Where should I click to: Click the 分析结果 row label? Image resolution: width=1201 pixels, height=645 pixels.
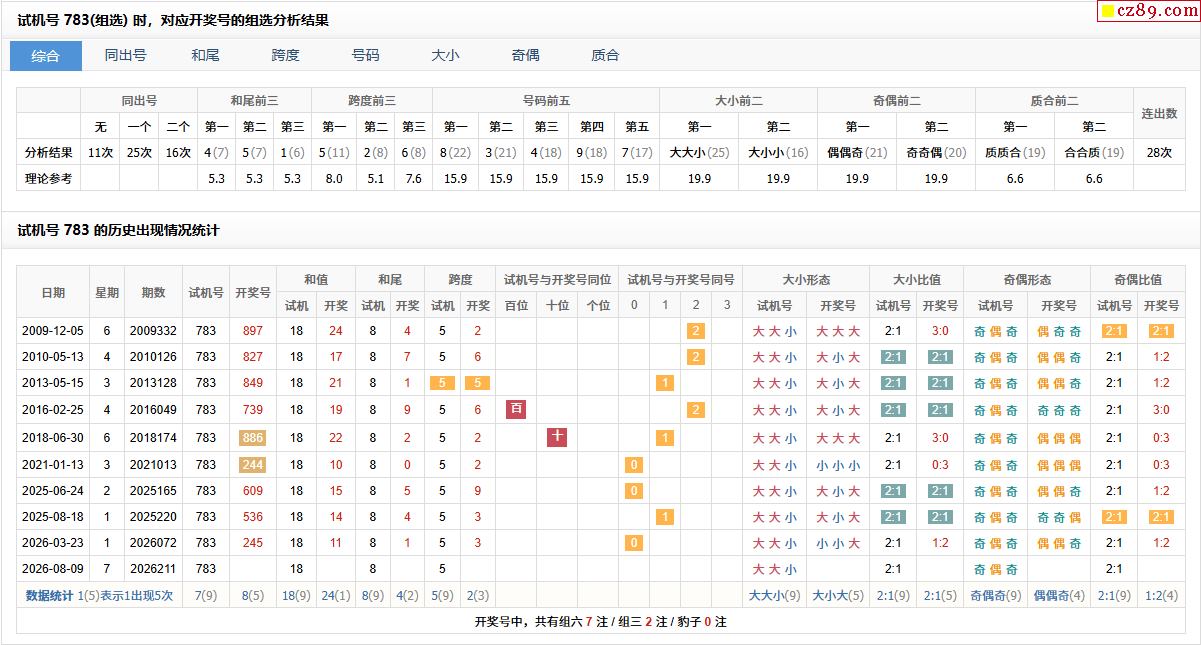click(48, 153)
